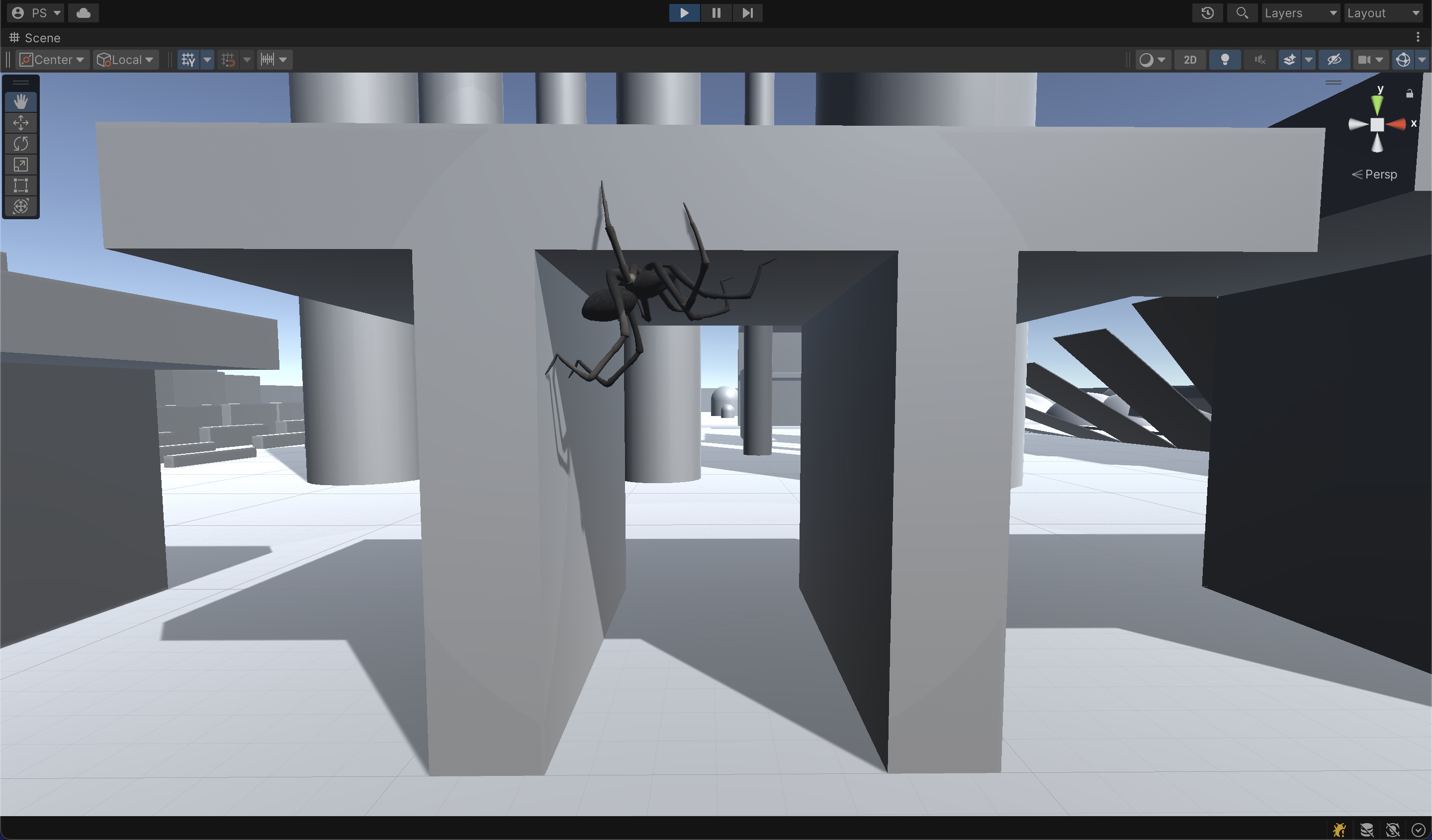This screenshot has height=840, width=1432.
Task: Toggle gizmos visibility globe button
Action: 1403,60
